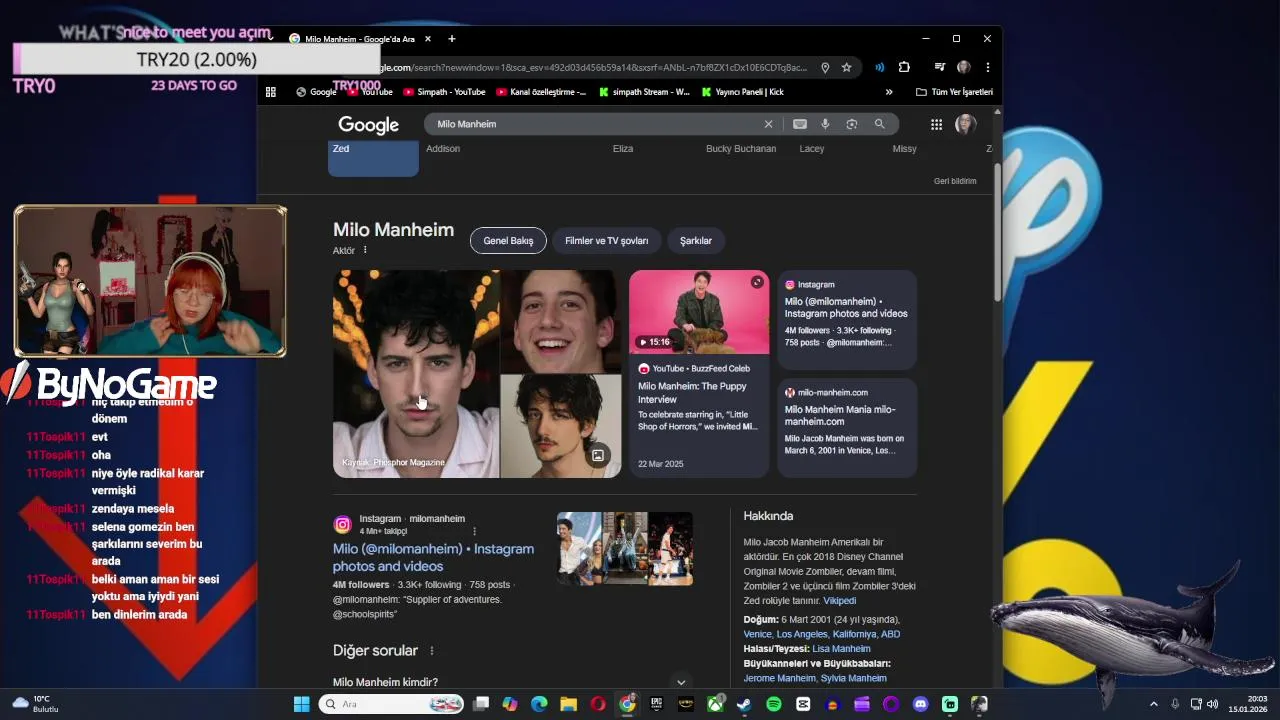Show more bookmarks with double chevron

point(889,92)
